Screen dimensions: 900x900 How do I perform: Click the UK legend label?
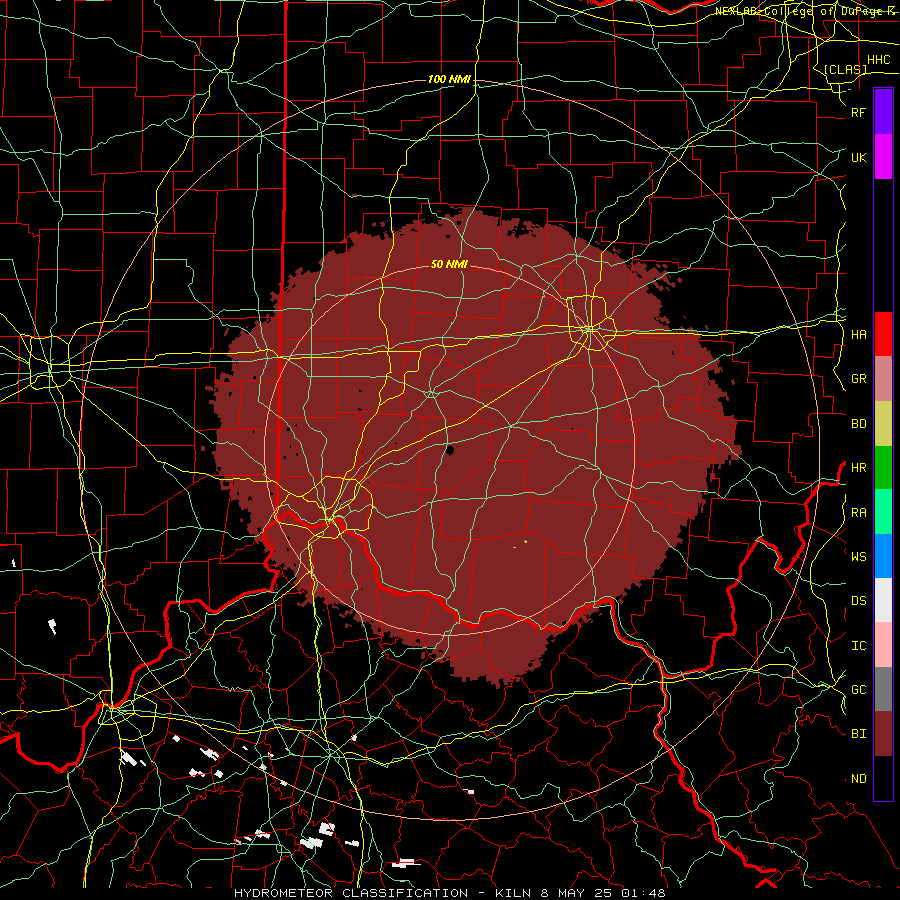click(858, 158)
